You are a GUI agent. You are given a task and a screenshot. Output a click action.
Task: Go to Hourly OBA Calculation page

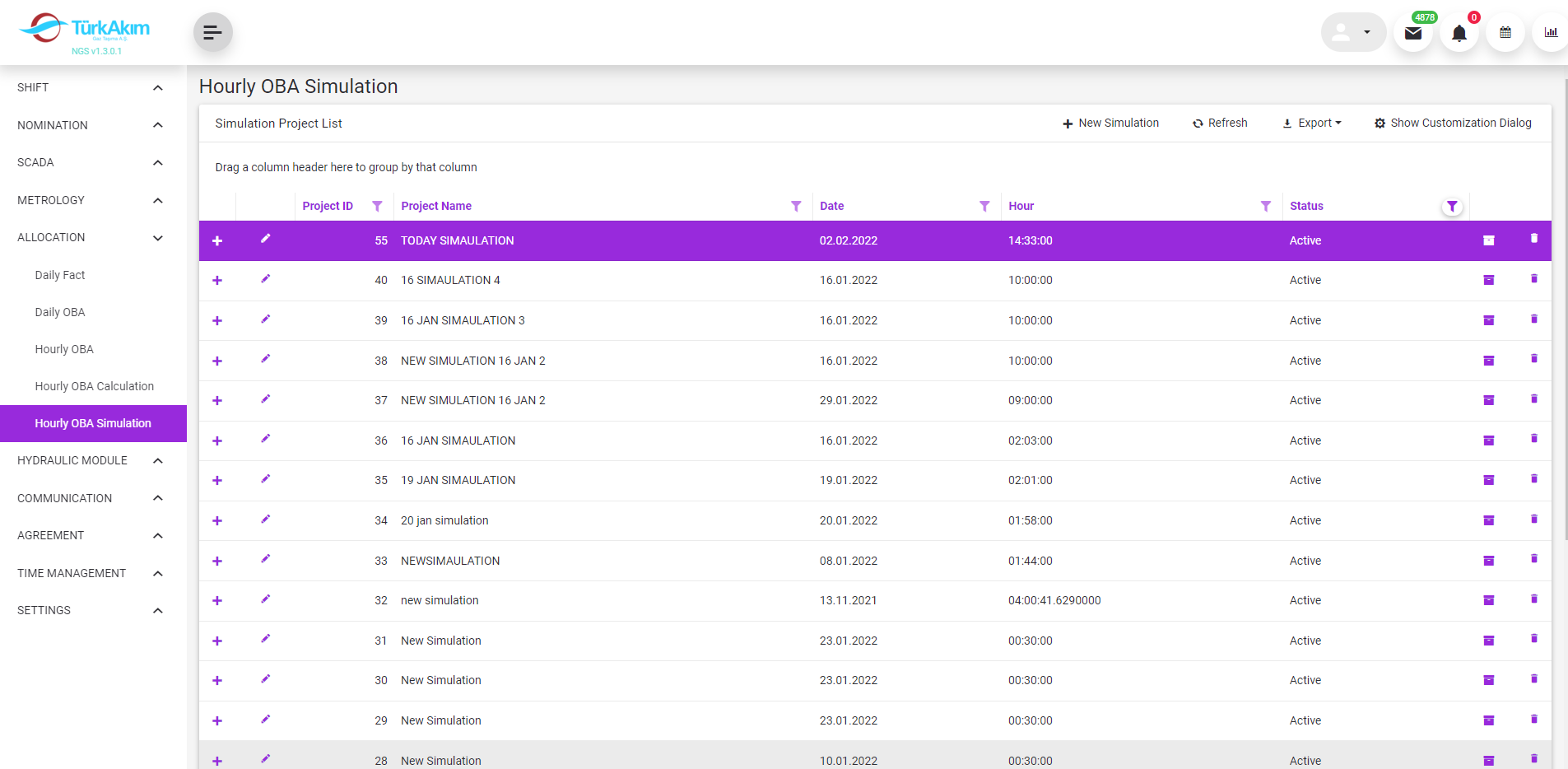(94, 386)
